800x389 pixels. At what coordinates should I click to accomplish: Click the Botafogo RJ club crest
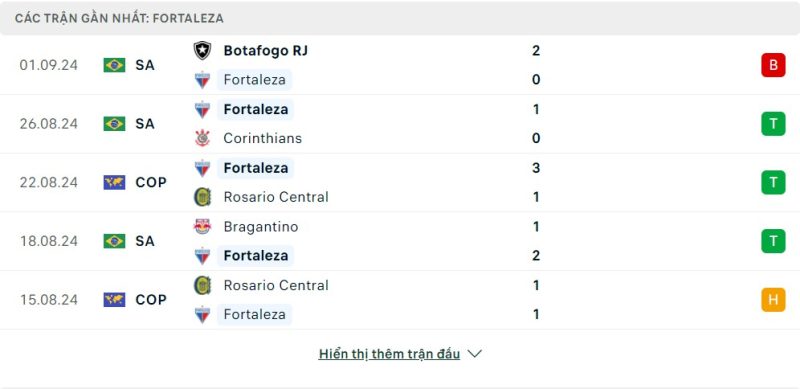coord(203,51)
